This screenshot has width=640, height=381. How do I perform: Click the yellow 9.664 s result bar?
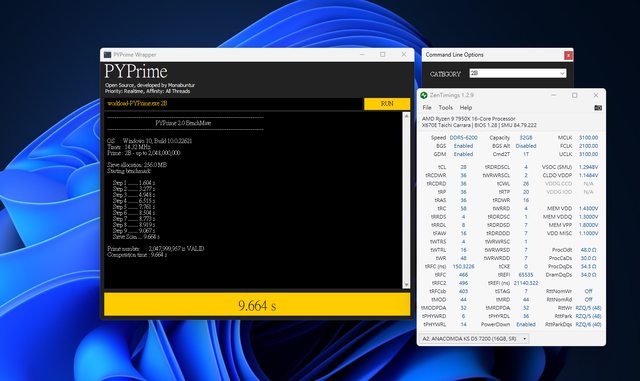257,305
